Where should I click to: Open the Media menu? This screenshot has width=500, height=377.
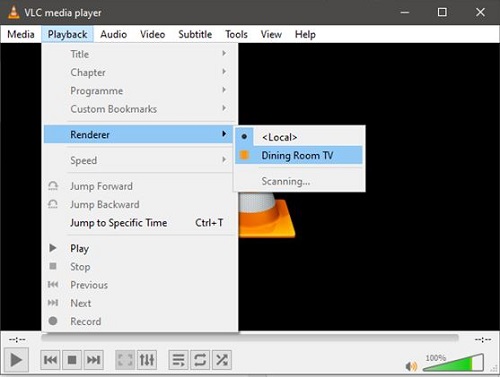21,34
